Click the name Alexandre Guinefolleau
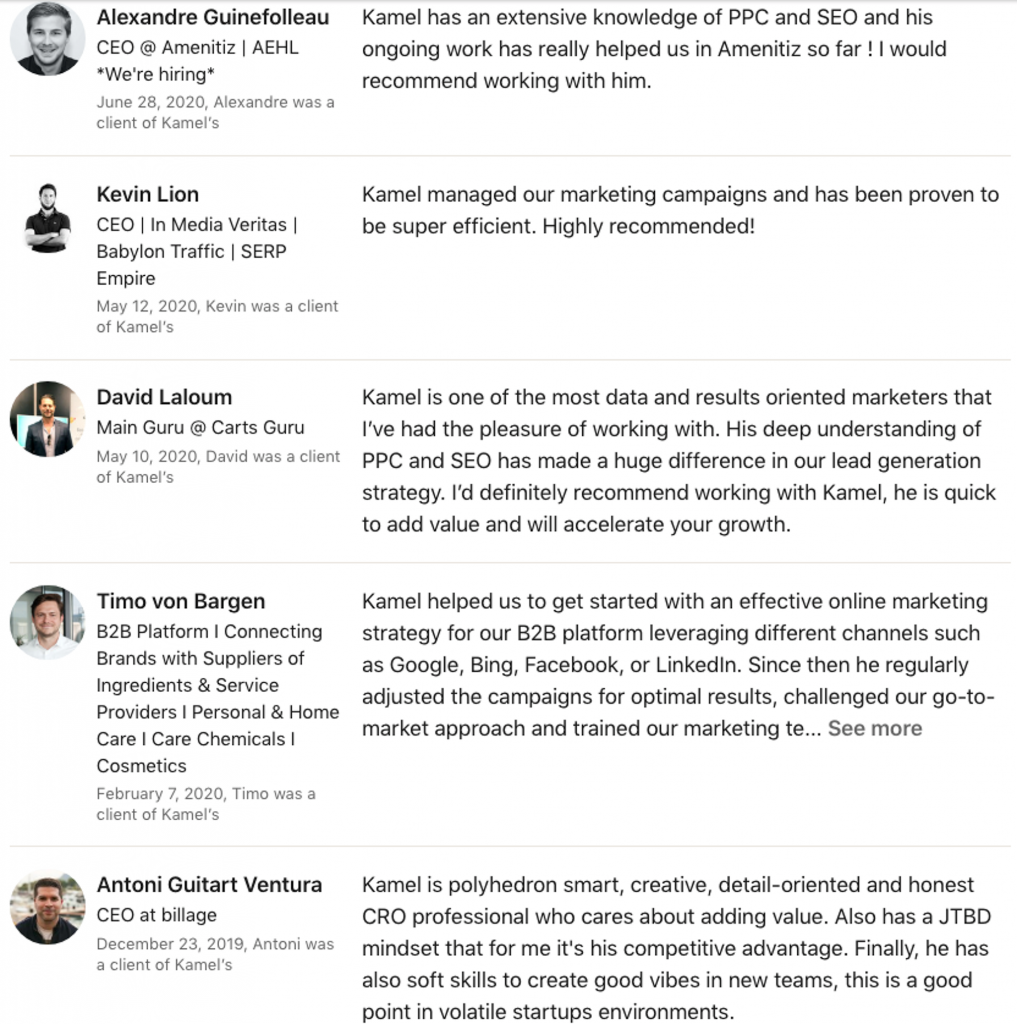Screen dimensions: 1017x1024 (x=213, y=17)
